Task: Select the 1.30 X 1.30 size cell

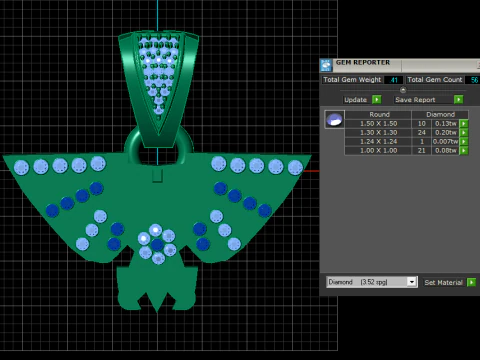Action: pos(378,133)
